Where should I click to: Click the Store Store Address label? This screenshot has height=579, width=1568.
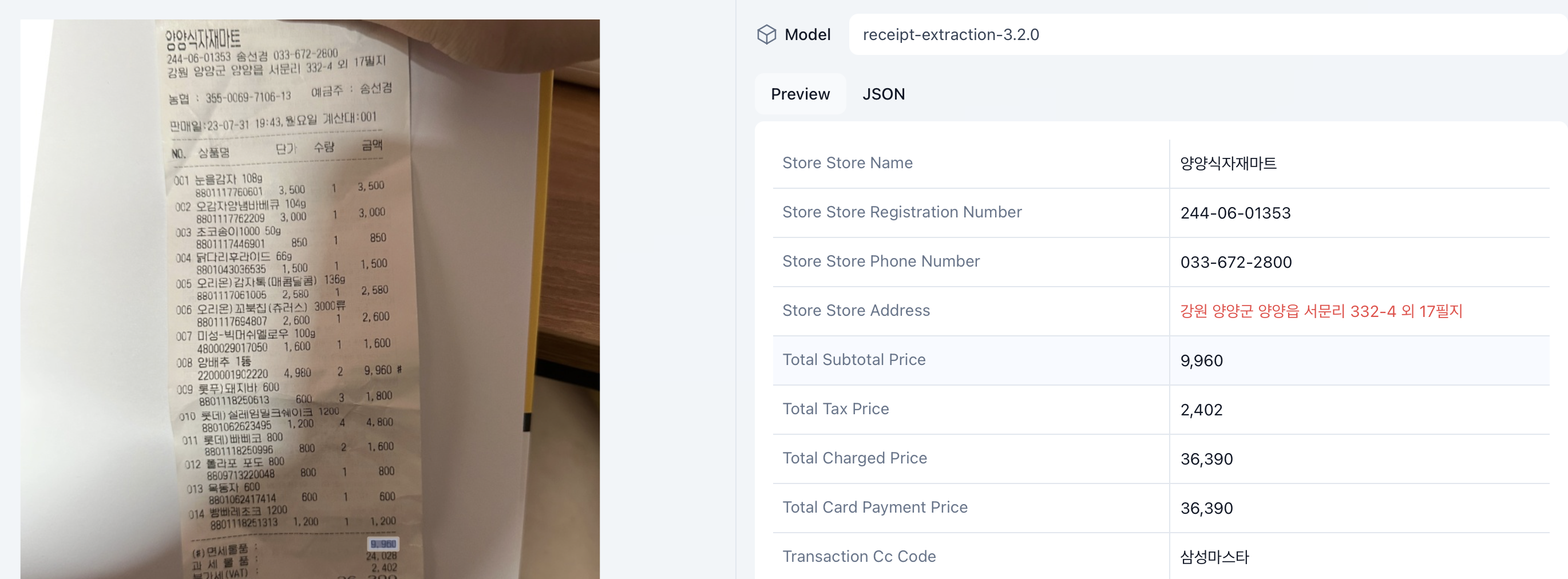point(855,311)
